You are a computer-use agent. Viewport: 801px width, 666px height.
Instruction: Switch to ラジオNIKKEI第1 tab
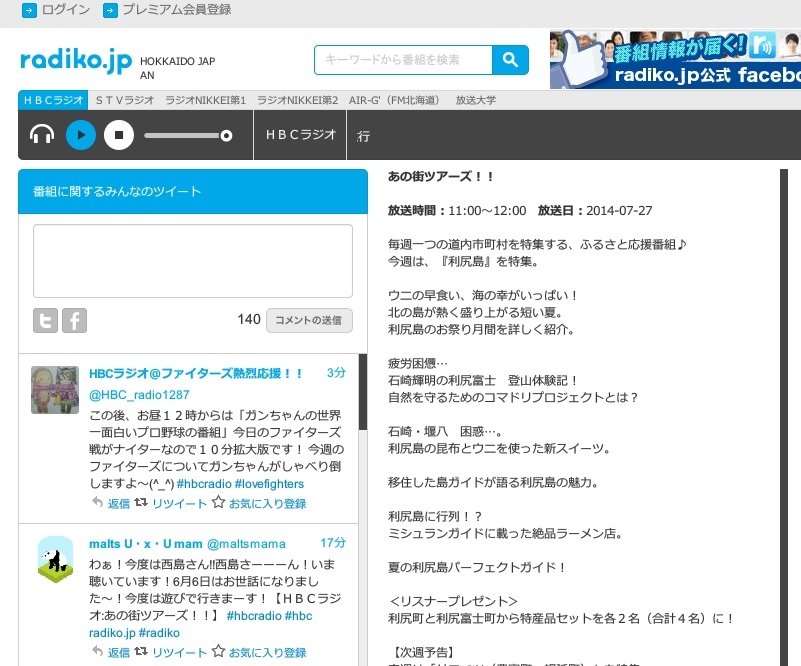click(205, 101)
